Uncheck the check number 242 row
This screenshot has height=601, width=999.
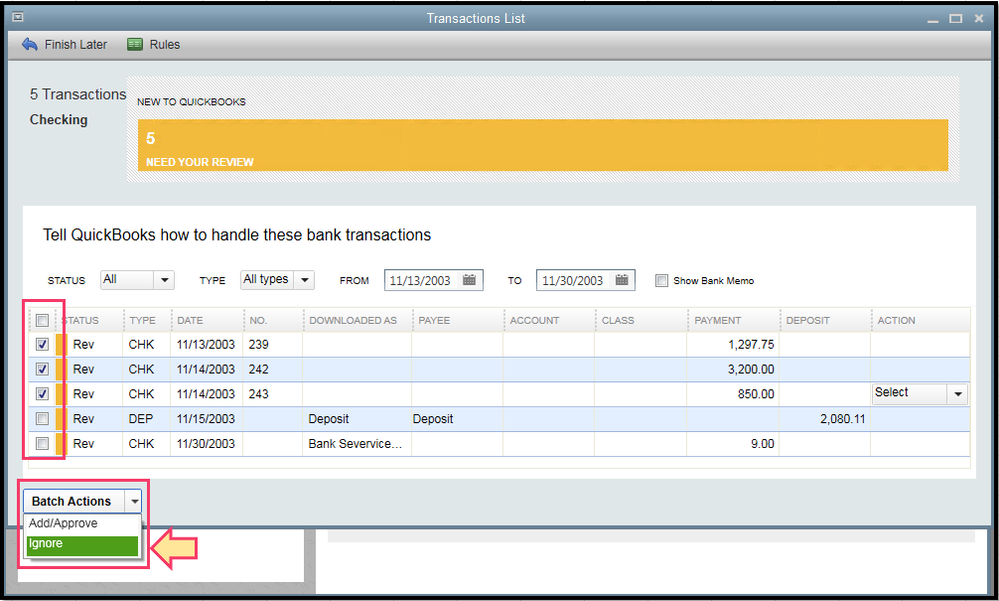(x=42, y=369)
